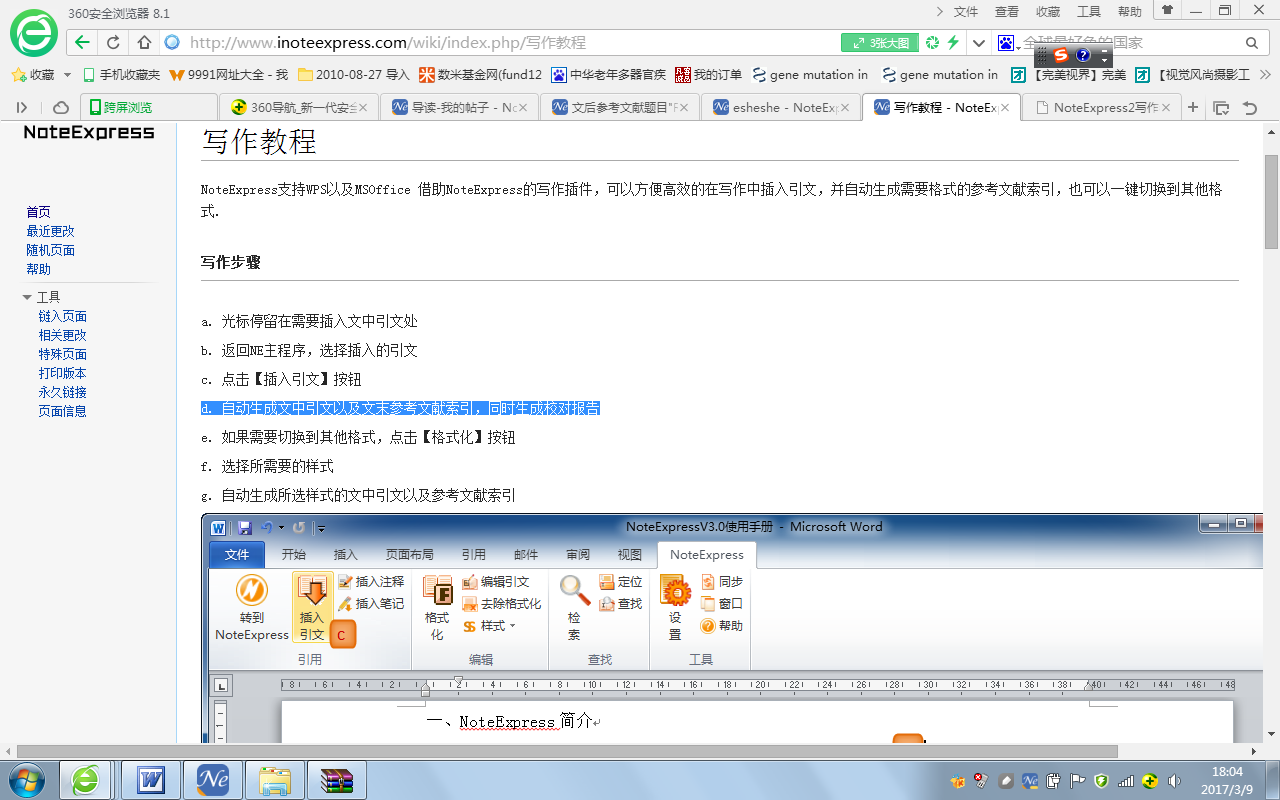Close the 写作教程 tab

click(x=1005, y=107)
